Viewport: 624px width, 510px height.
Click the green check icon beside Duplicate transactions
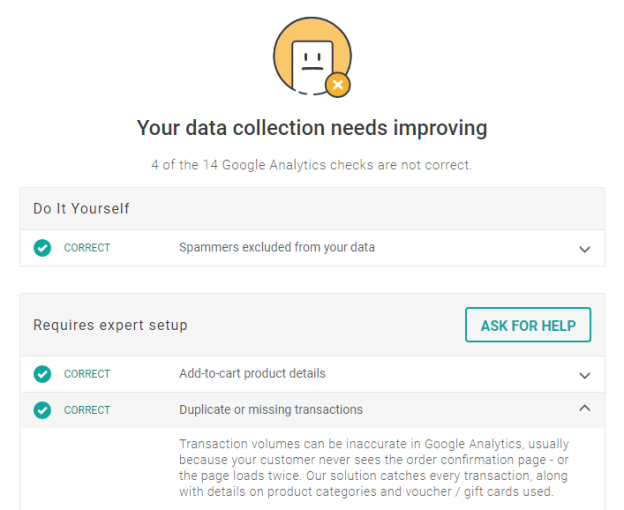click(42, 410)
